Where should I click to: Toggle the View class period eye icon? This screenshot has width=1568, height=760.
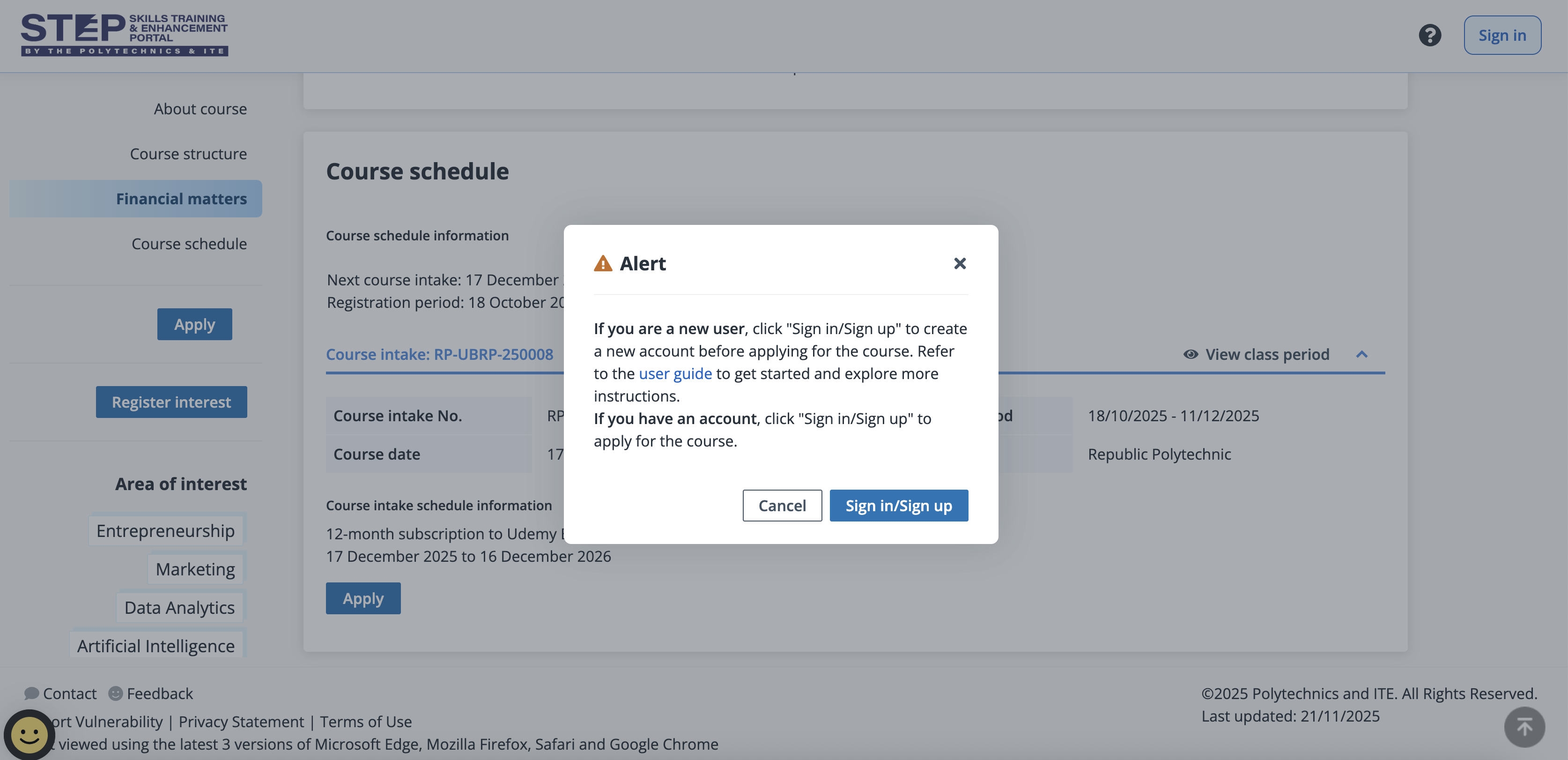[x=1190, y=354]
